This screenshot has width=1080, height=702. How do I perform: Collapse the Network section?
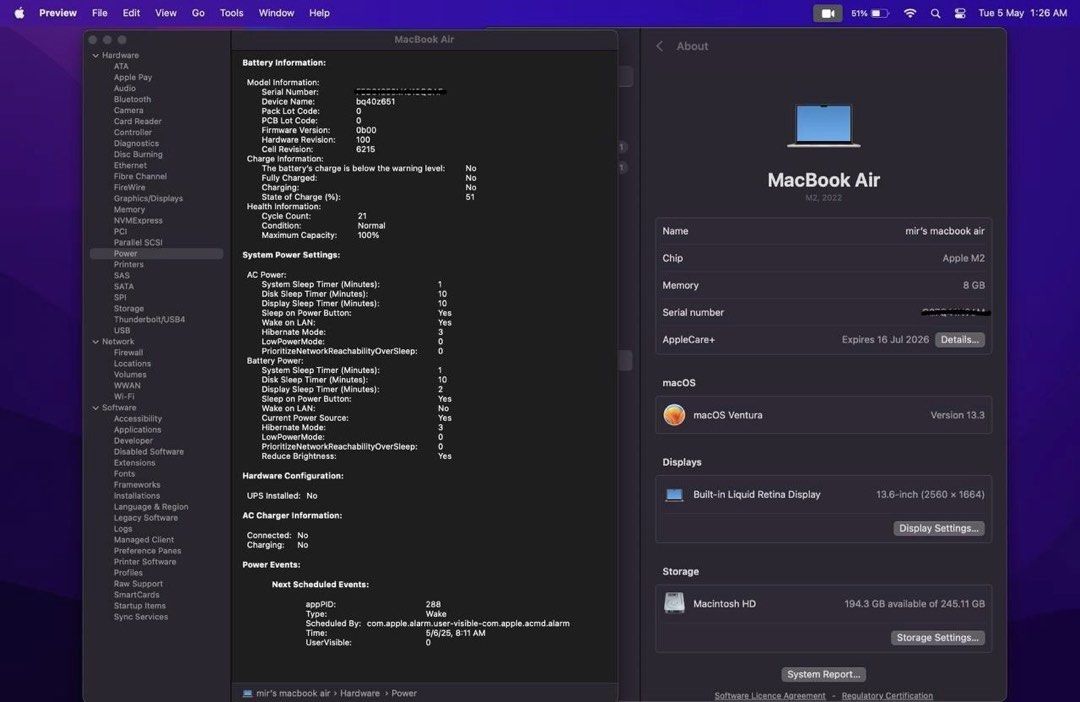[96, 342]
